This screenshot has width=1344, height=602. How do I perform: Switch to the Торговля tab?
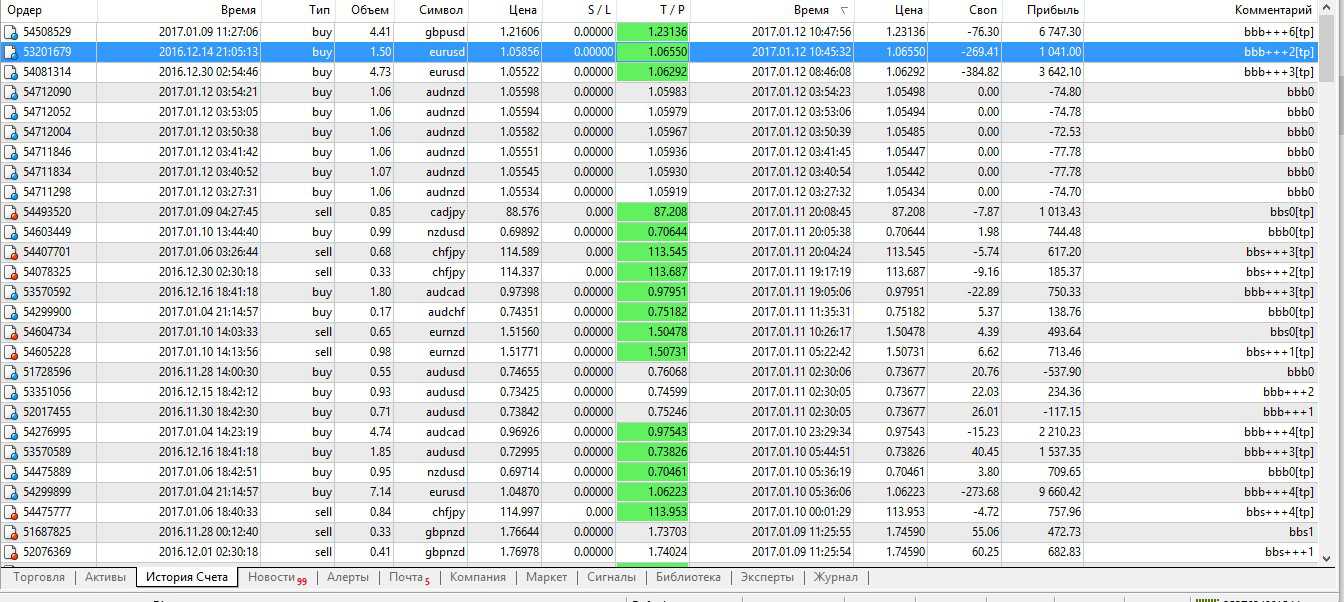(39, 577)
